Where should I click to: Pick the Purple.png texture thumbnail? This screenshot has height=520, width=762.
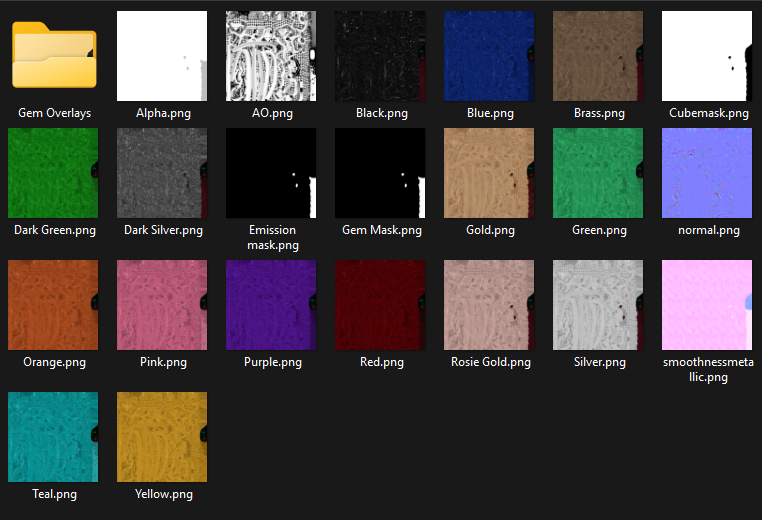[x=271, y=305]
